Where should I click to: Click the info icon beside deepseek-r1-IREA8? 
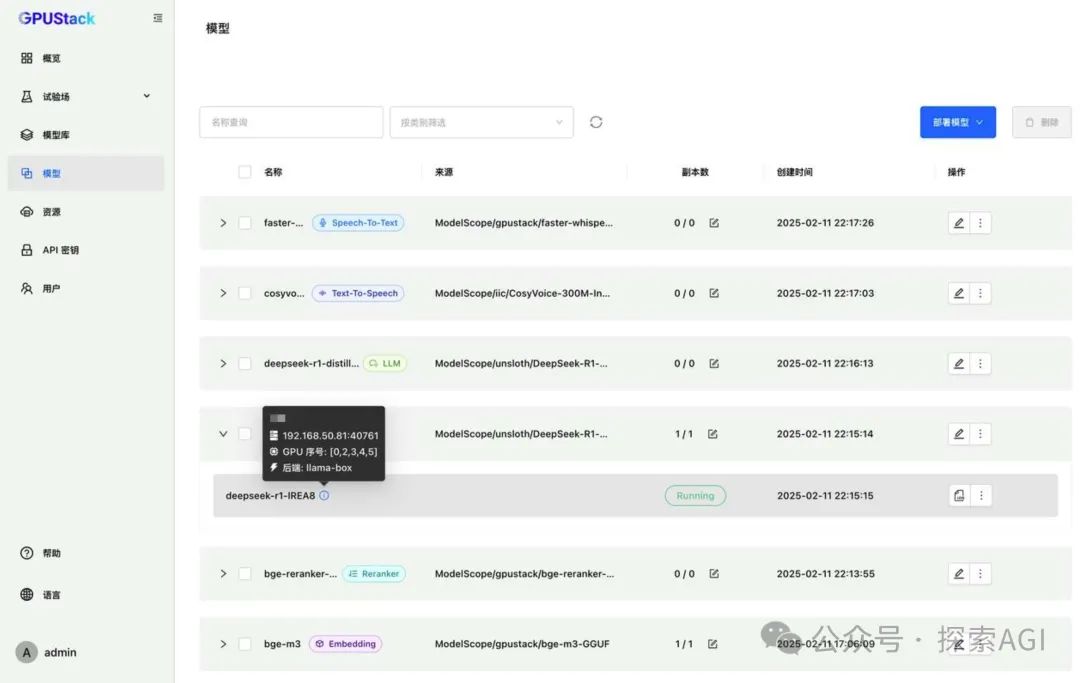[324, 494]
